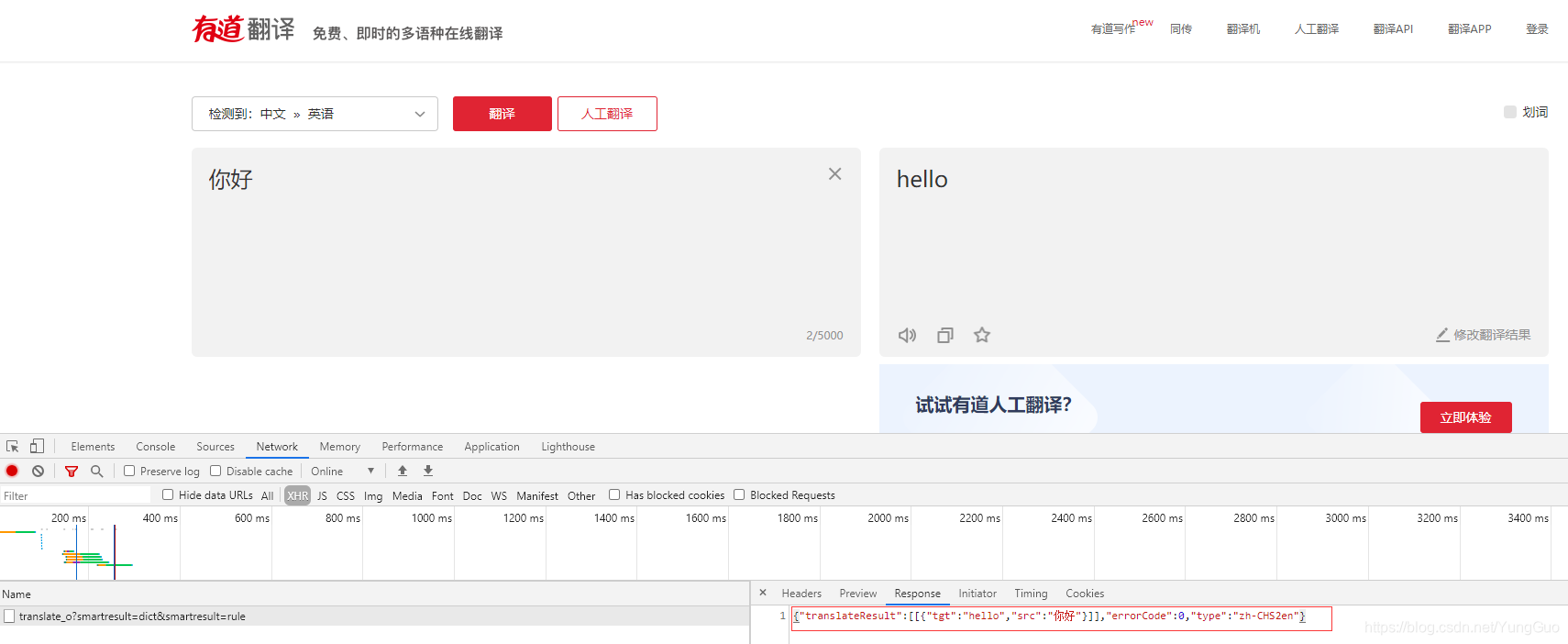Filter requests by Other
Image resolution: width=1568 pixels, height=644 pixels.
coord(581,495)
